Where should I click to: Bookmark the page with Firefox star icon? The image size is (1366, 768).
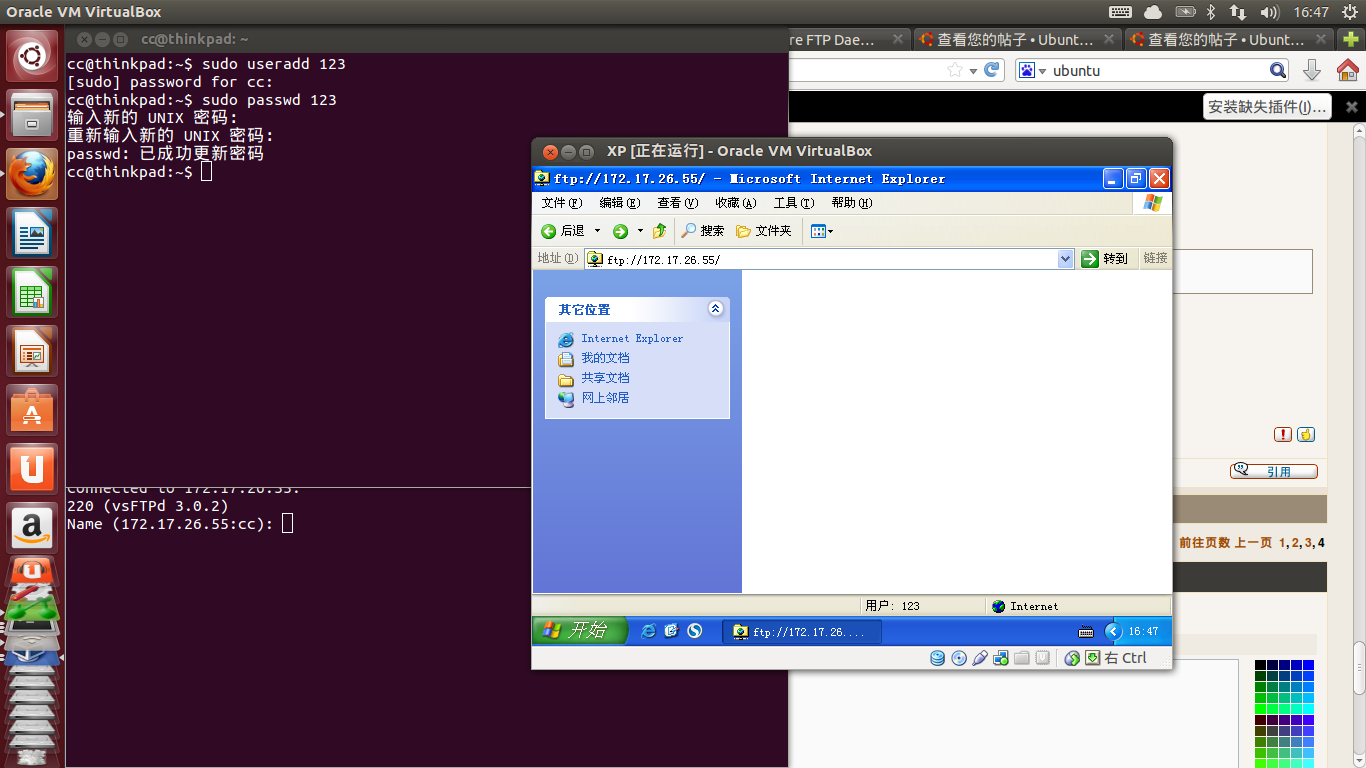tap(955, 70)
